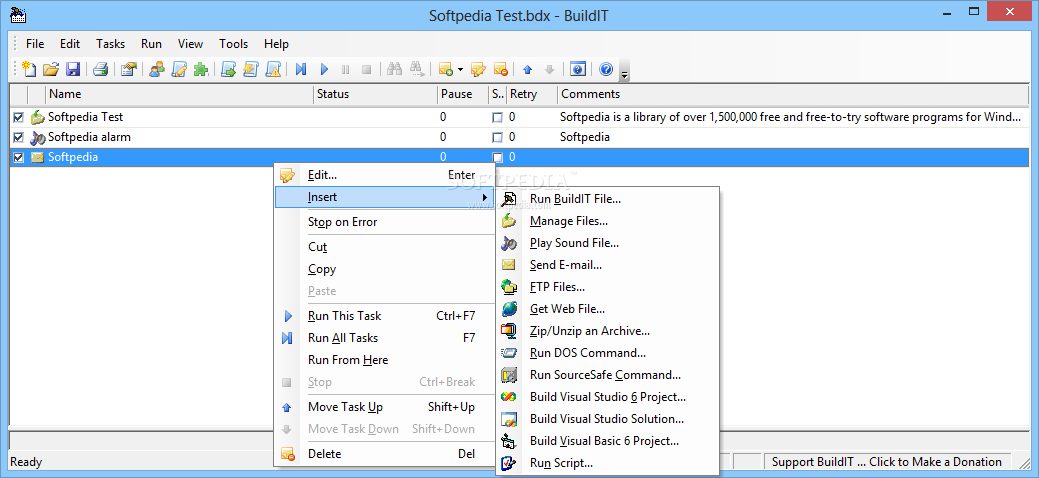Click the Run All Tasks toolbar icon
This screenshot has width=1039, height=478.
(301, 68)
